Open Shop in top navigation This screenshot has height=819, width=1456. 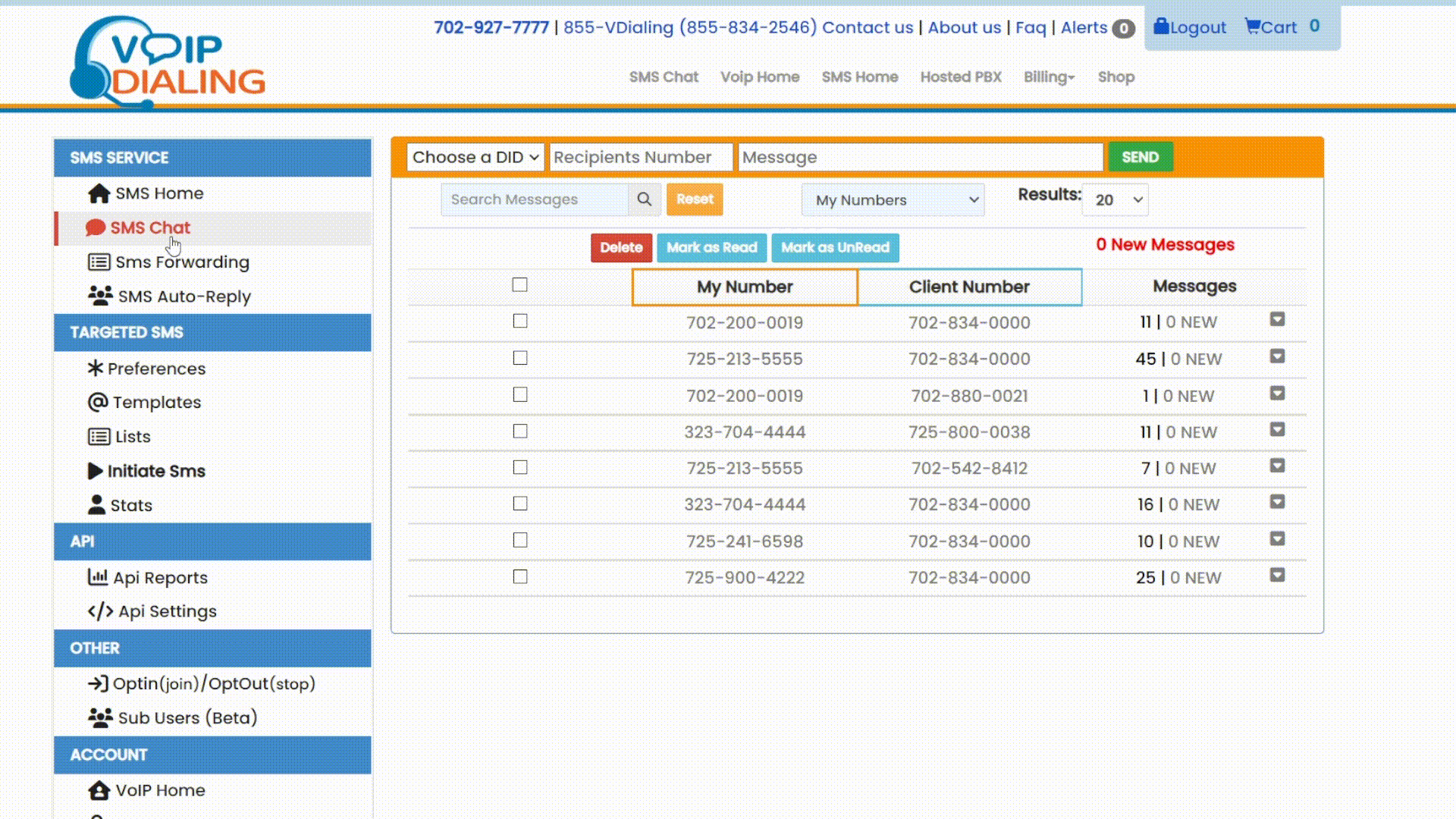click(x=1116, y=77)
